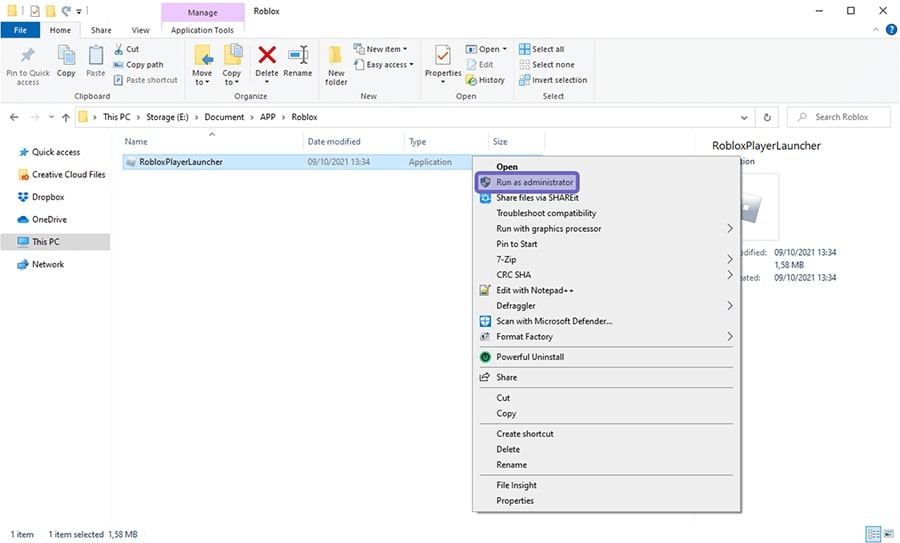The width and height of the screenshot is (900, 543).
Task: Click Storage (E:) in the breadcrumb
Action: pyautogui.click(x=167, y=117)
